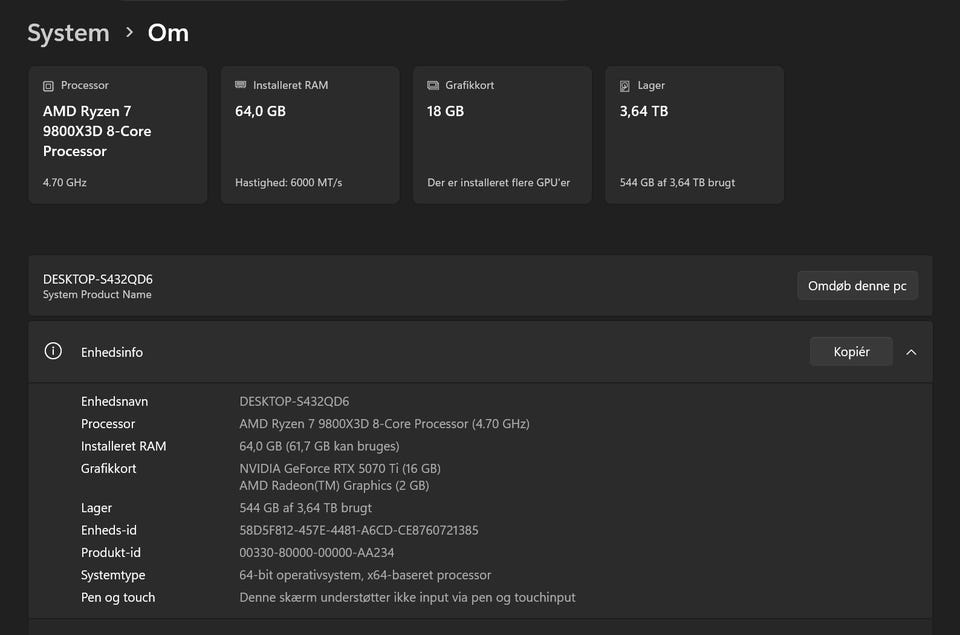Screen dimensions: 960x635
Task: Click AMD Radeon(TM) Graphics (2 GB)
Action: [334, 486]
